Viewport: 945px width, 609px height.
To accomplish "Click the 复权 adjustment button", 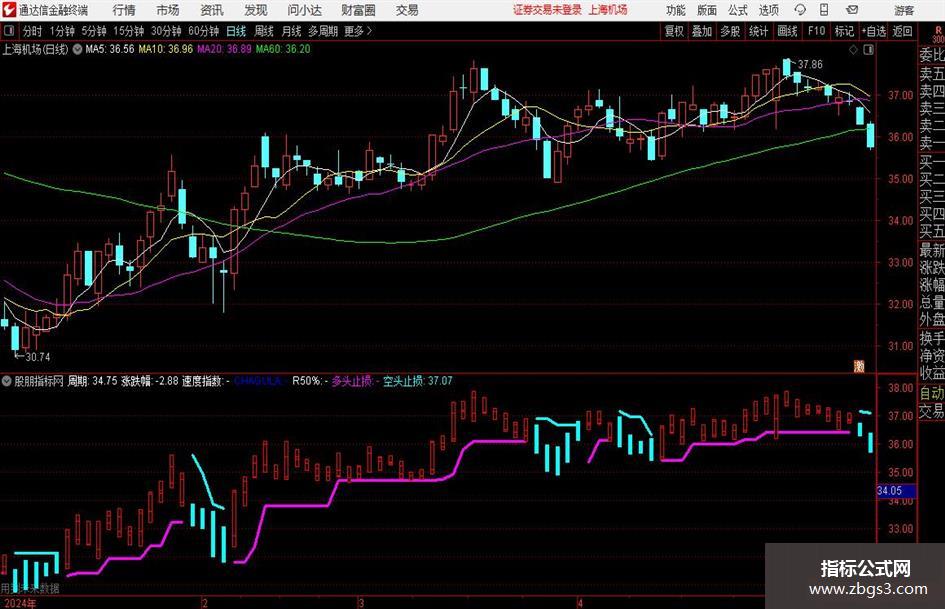I will (674, 31).
